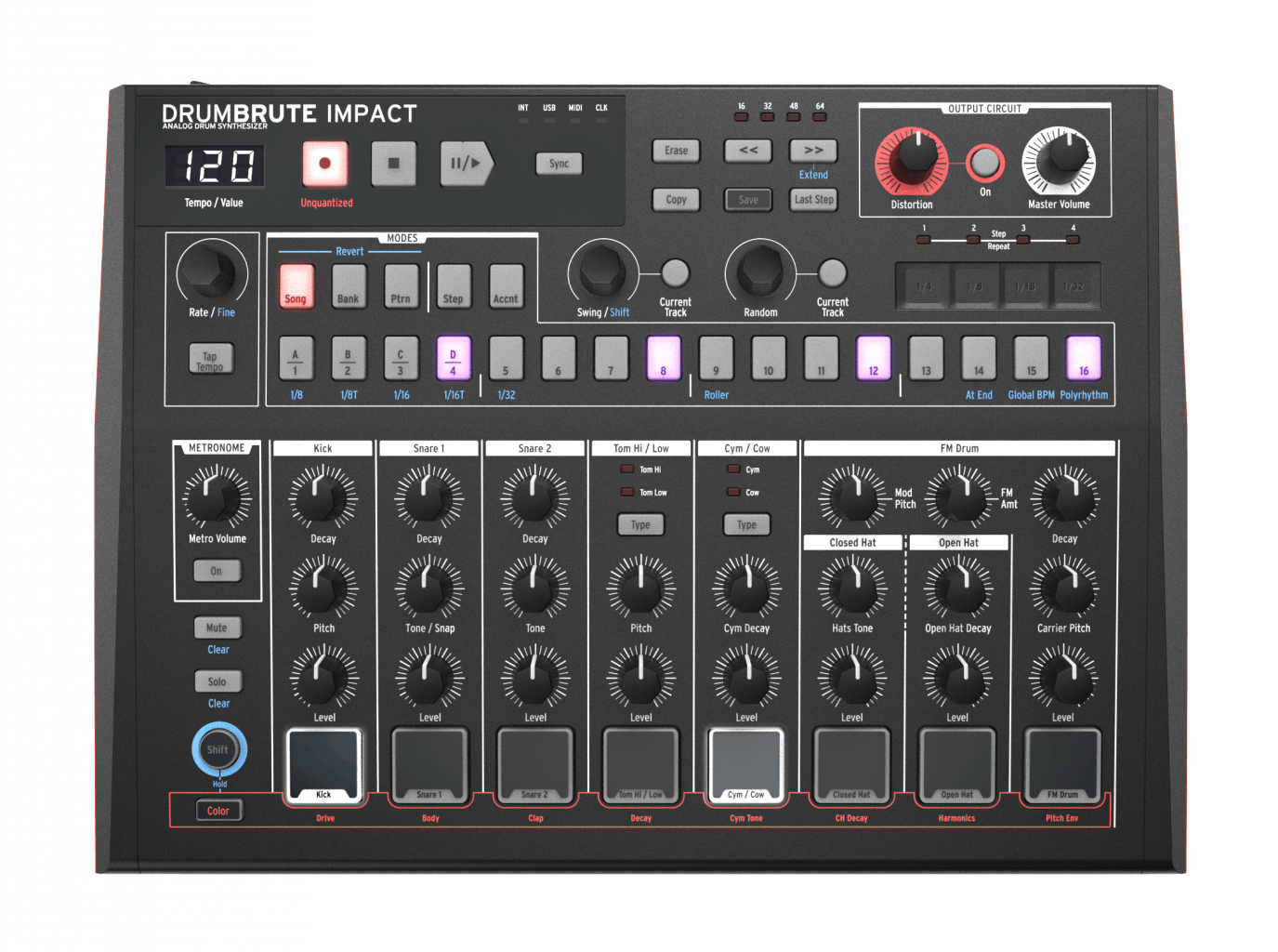Click the Play/Pause transport button

pyautogui.click(x=467, y=164)
